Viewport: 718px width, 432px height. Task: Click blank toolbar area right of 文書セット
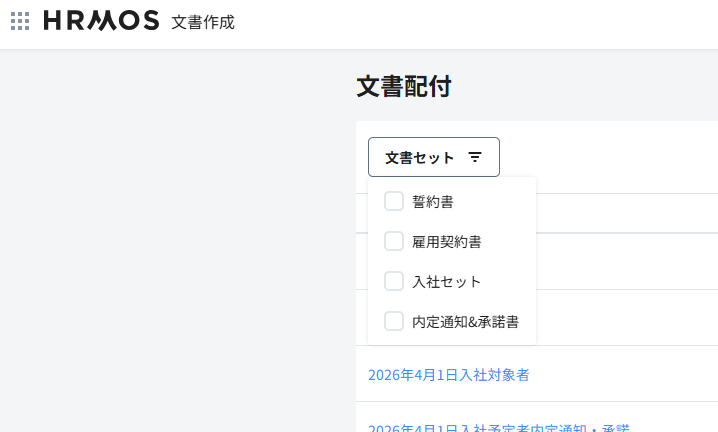[x=610, y=157]
